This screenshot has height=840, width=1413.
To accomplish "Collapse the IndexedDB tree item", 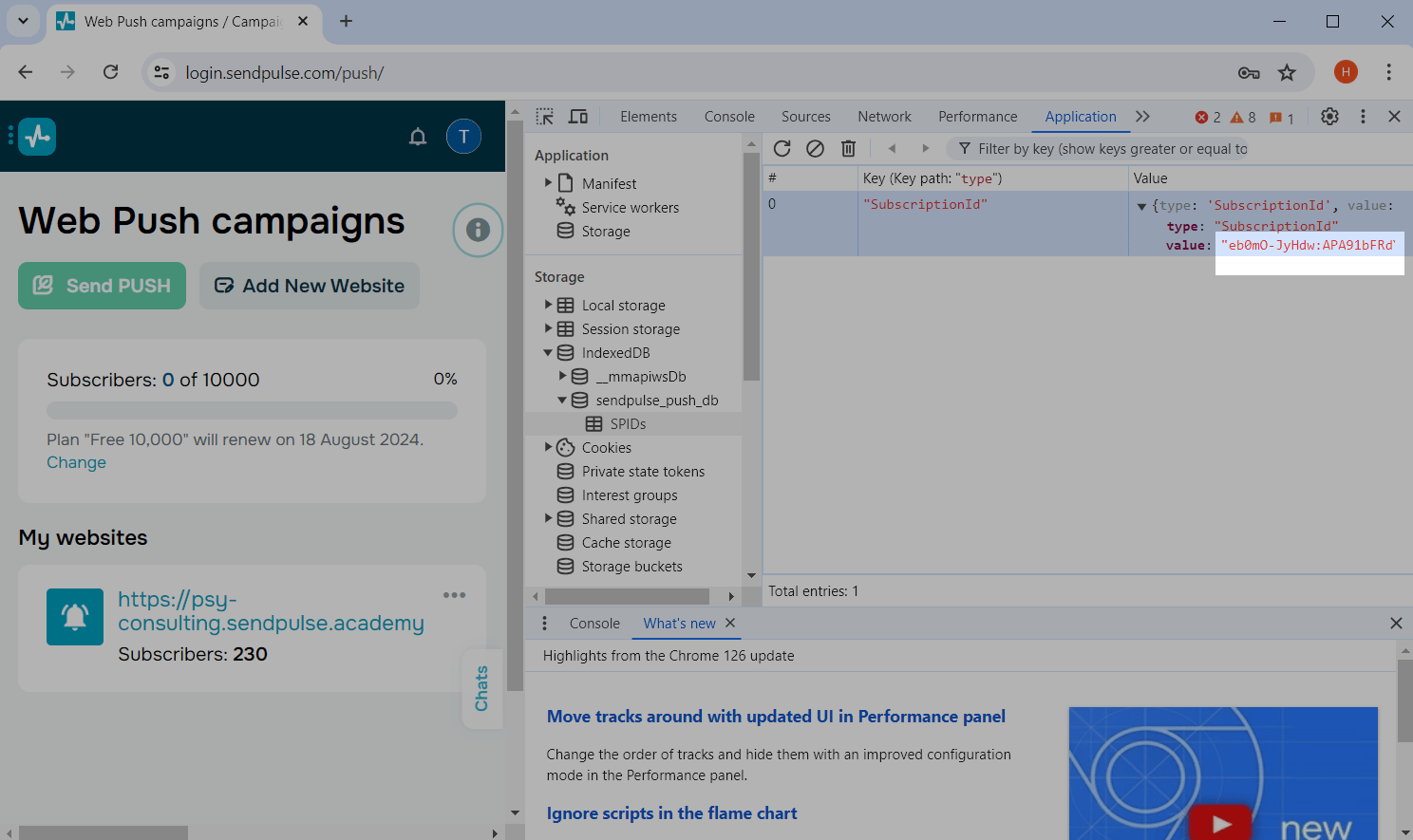I will pyautogui.click(x=548, y=352).
